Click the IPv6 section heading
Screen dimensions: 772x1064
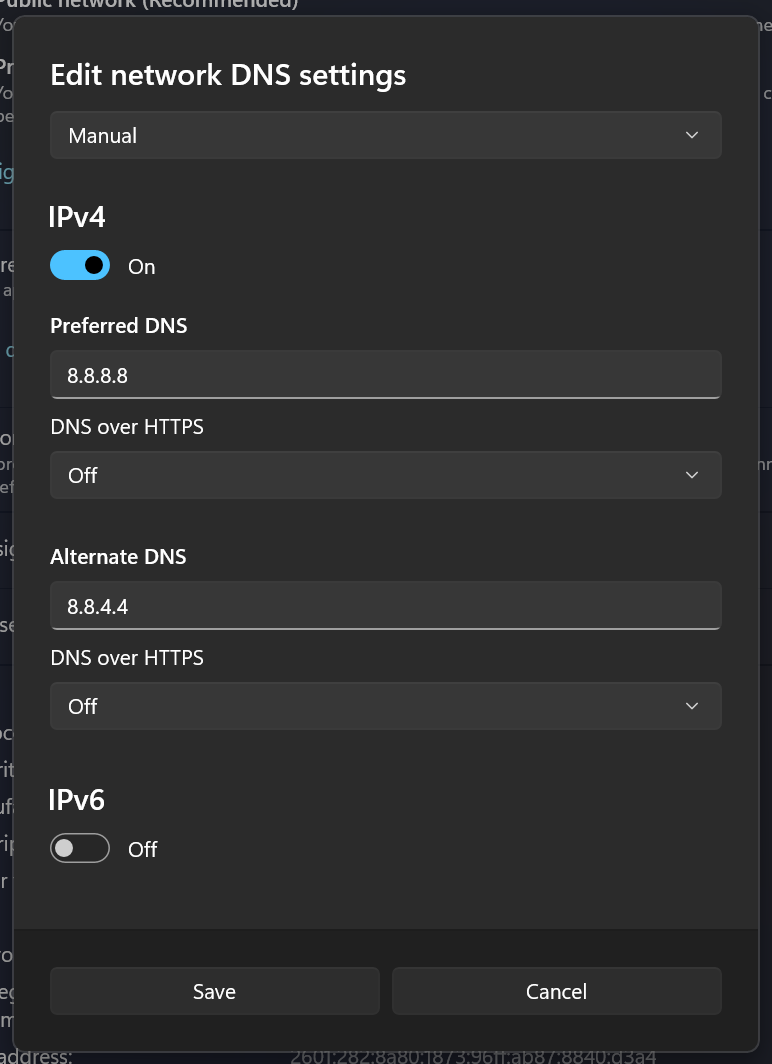(x=77, y=799)
